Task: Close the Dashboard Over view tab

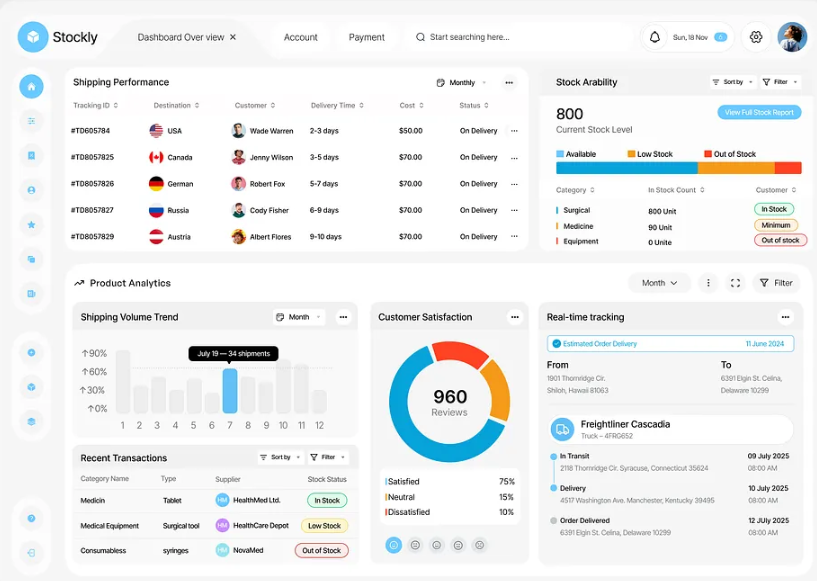Action: click(x=233, y=37)
